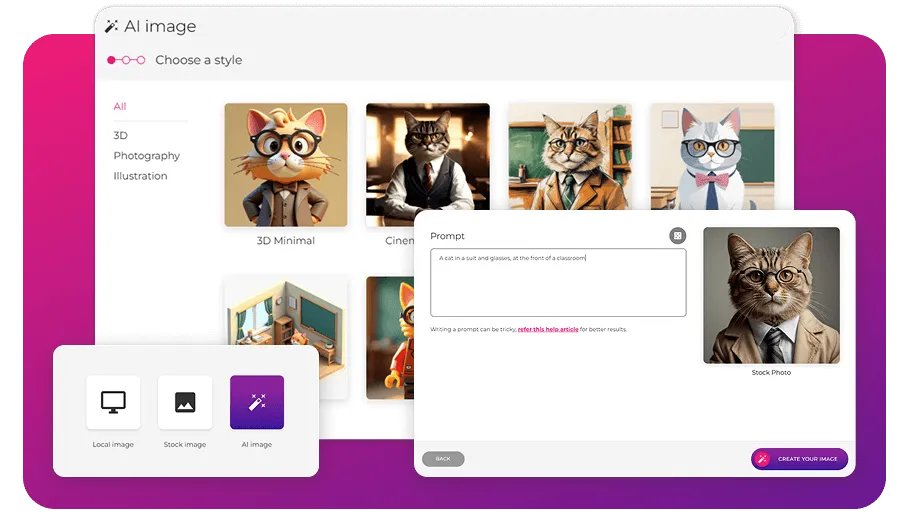This screenshot has width=908, height=526.
Task: Click the 'Choose a style' heading text
Action: point(199,60)
